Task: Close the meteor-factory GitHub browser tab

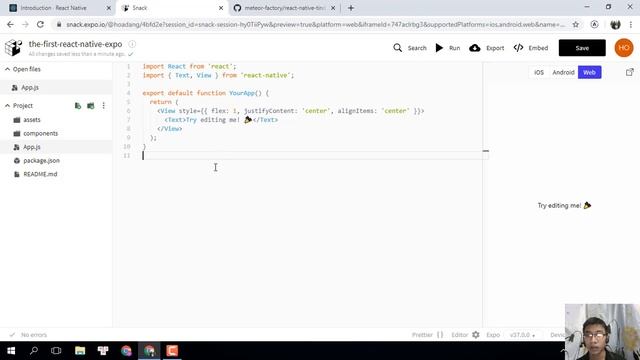Action: click(333, 8)
